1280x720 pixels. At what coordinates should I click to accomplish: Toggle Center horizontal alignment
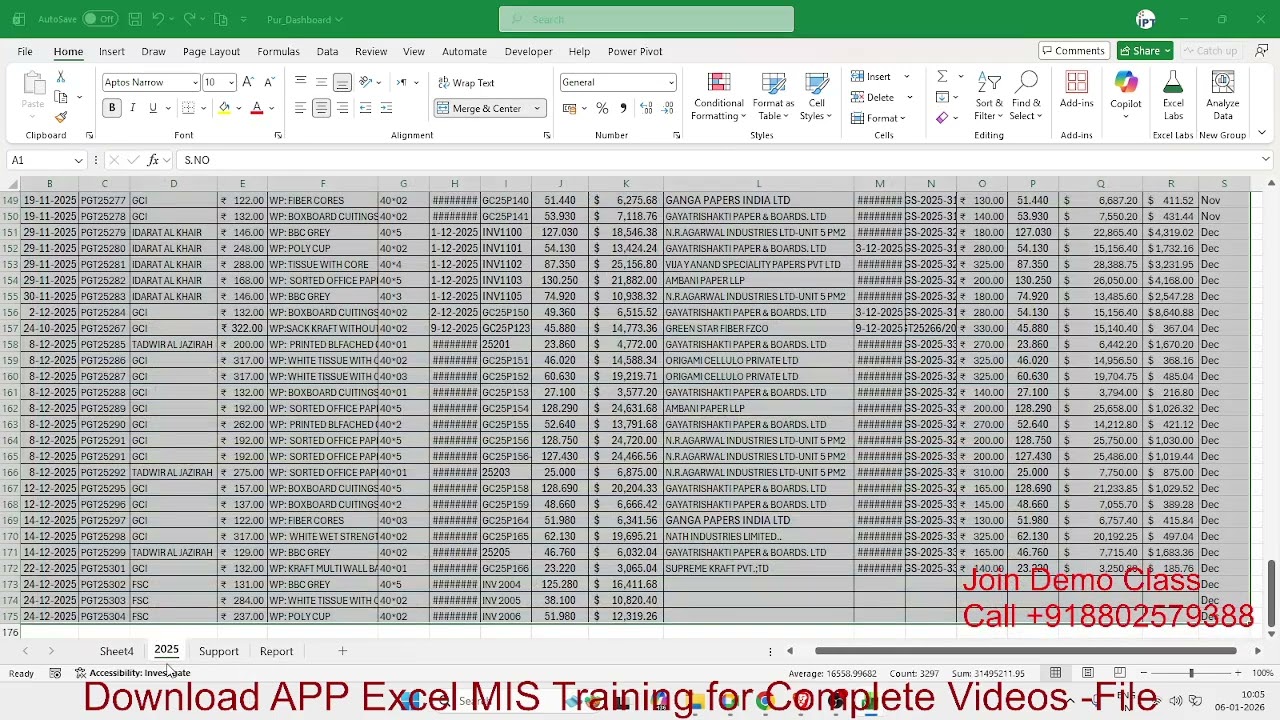pos(321,108)
